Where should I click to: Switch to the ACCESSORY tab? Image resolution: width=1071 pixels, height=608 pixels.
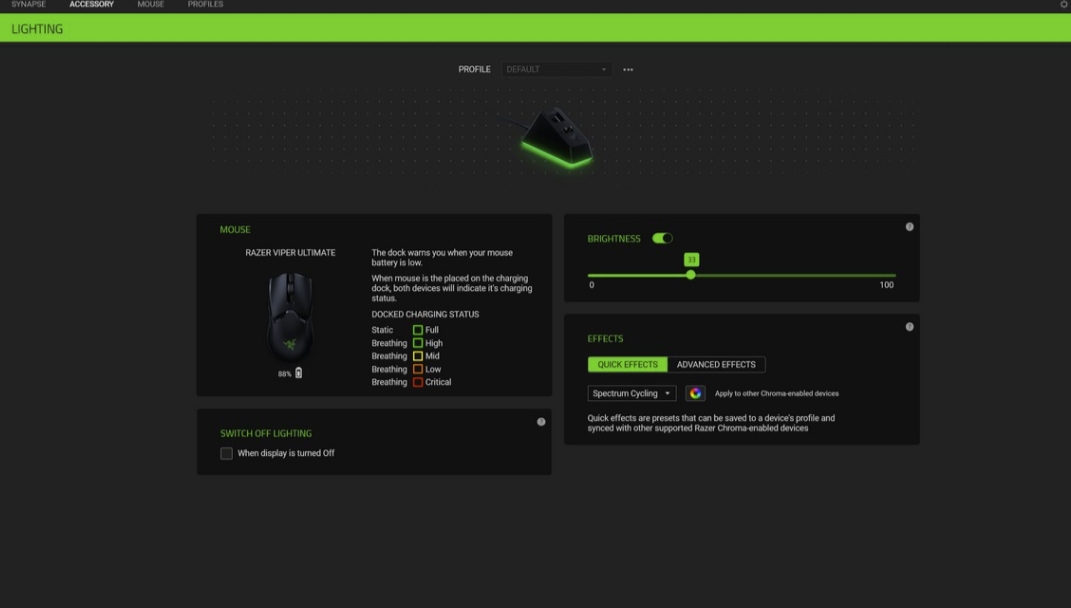(92, 4)
